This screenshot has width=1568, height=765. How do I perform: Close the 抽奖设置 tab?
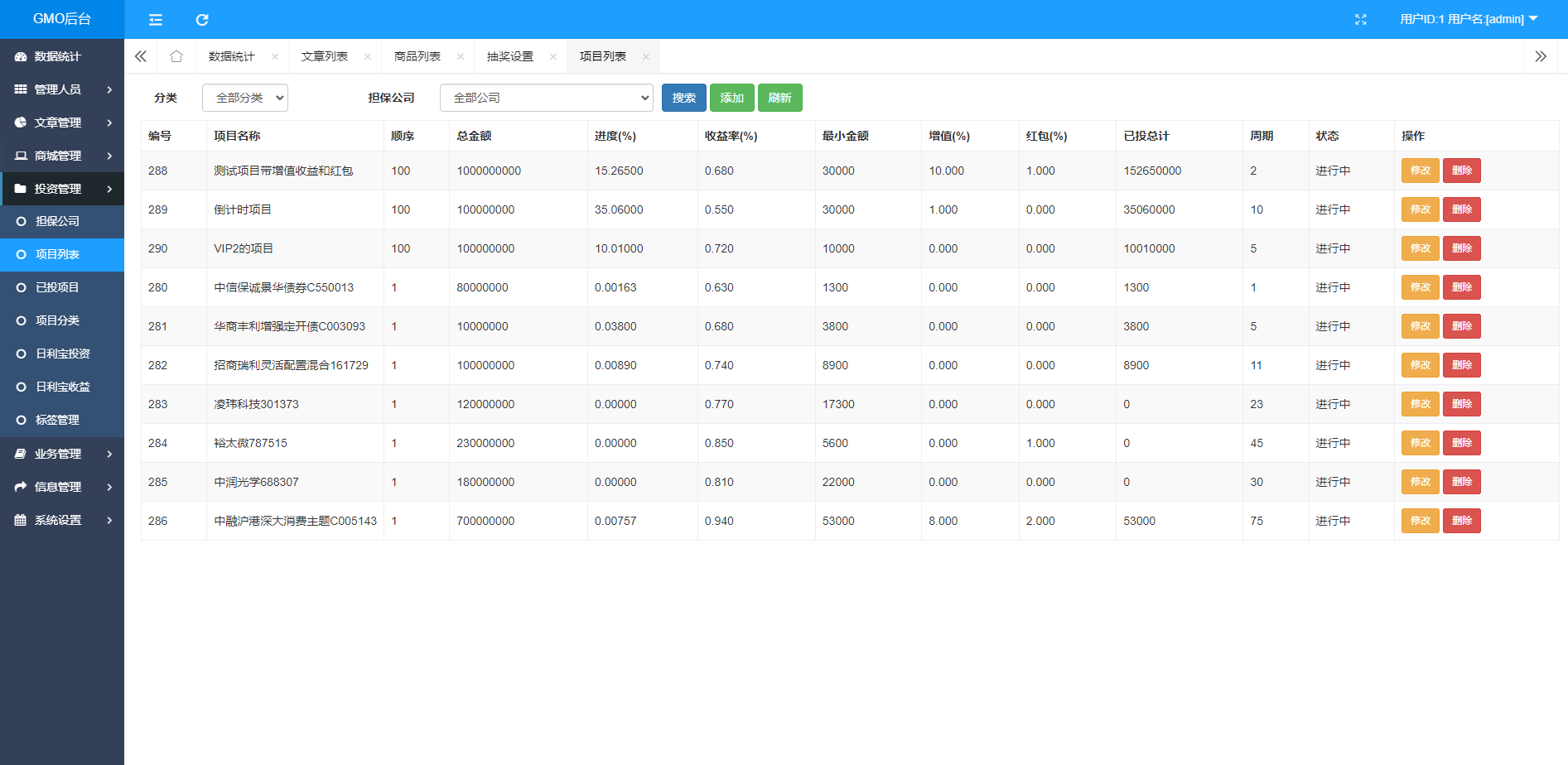(x=553, y=57)
